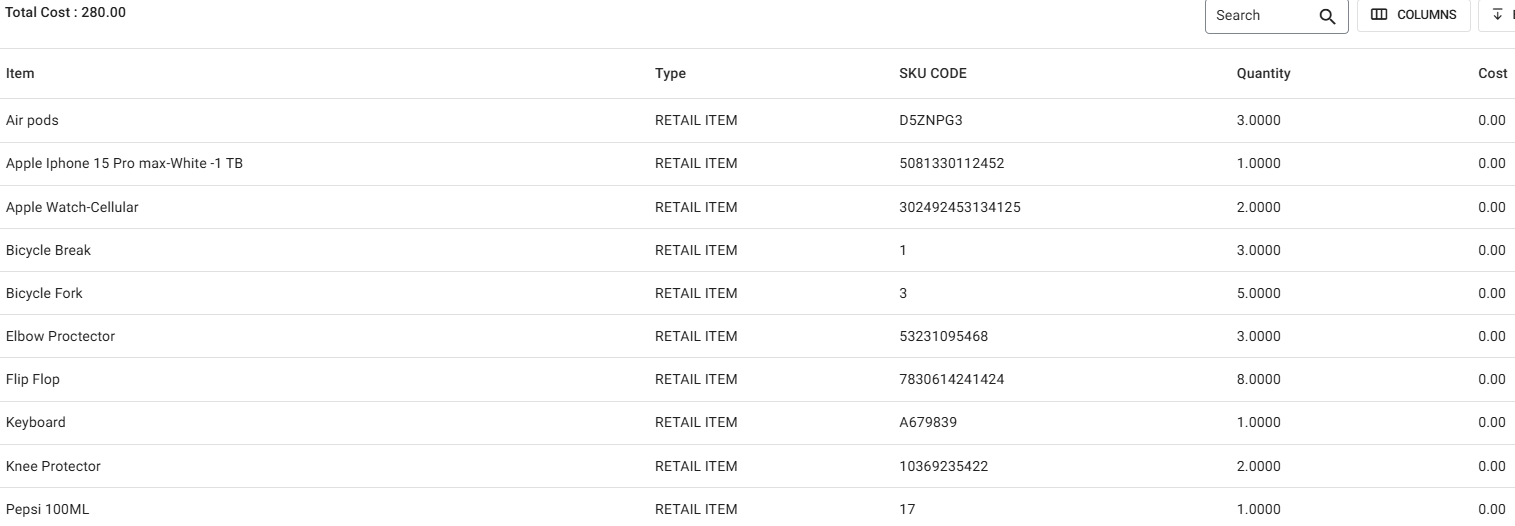Screen dimensions: 1515x526
Task: Click the download arrow export icon
Action: (1497, 15)
